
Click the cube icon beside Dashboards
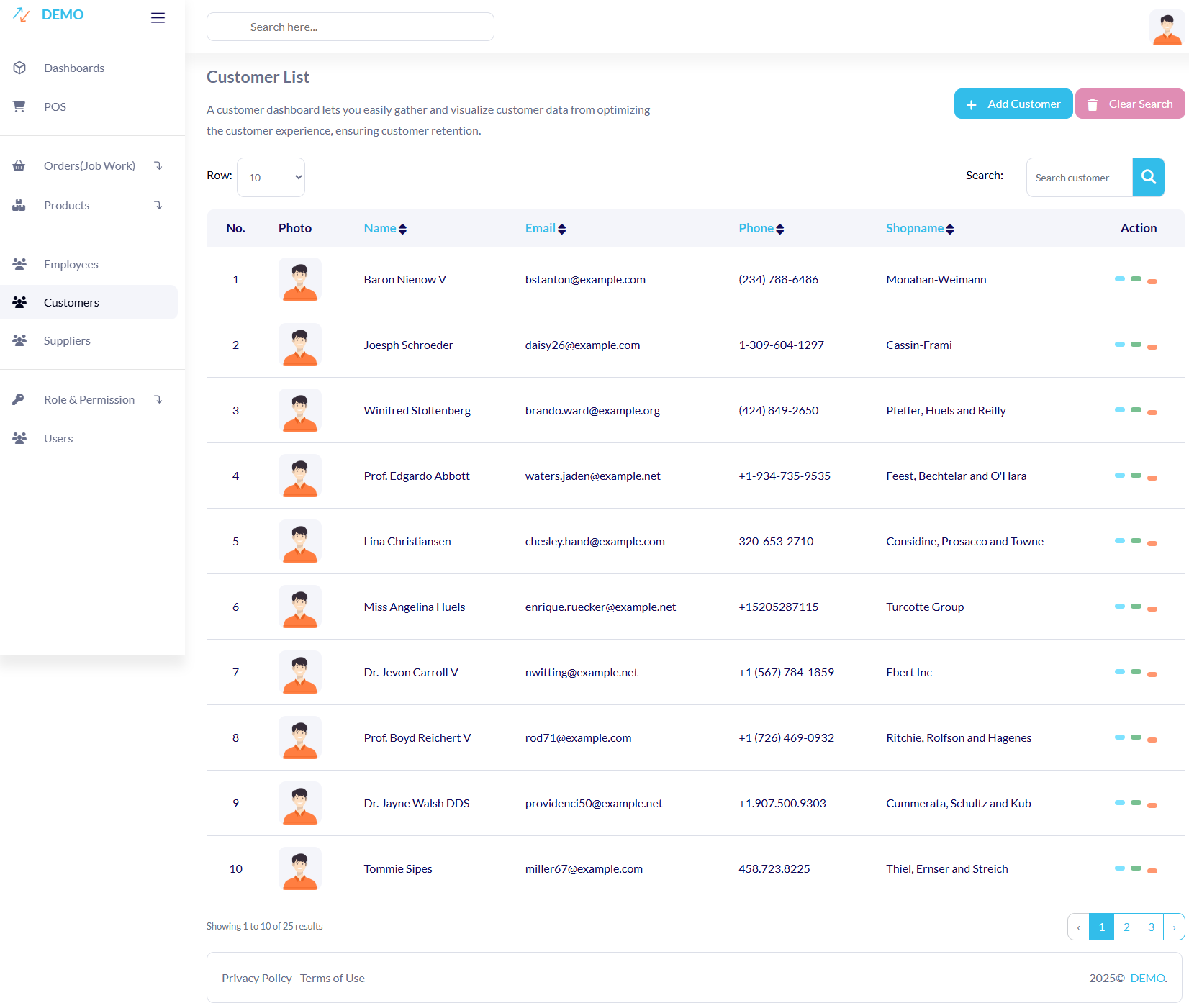pyautogui.click(x=19, y=68)
